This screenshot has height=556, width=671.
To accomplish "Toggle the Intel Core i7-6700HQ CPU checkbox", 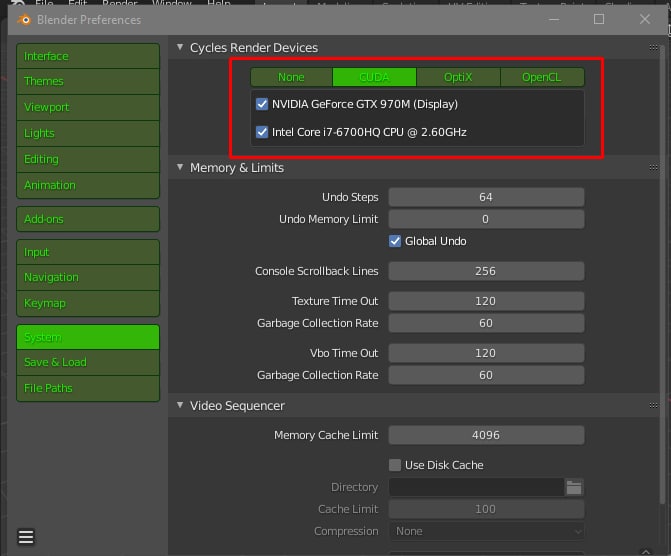I will pyautogui.click(x=261, y=132).
